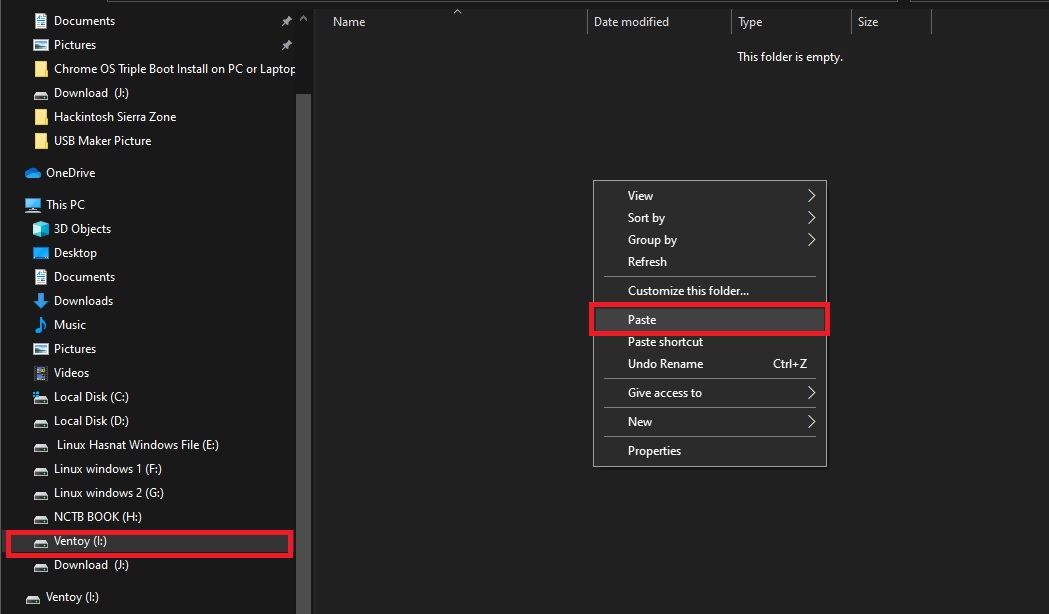The width and height of the screenshot is (1049, 614).
Task: Open Properties from the context menu
Action: click(x=654, y=451)
